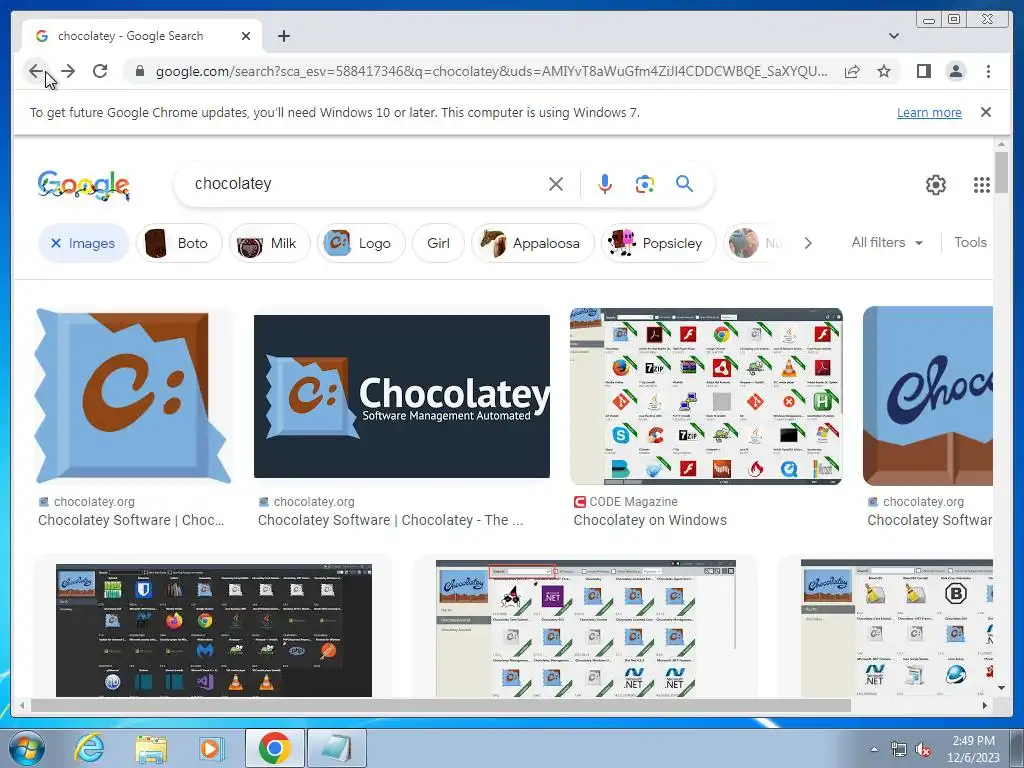Screen dimensions: 1024x768
Task: Click the volume icon in system tray
Action: coord(923,749)
